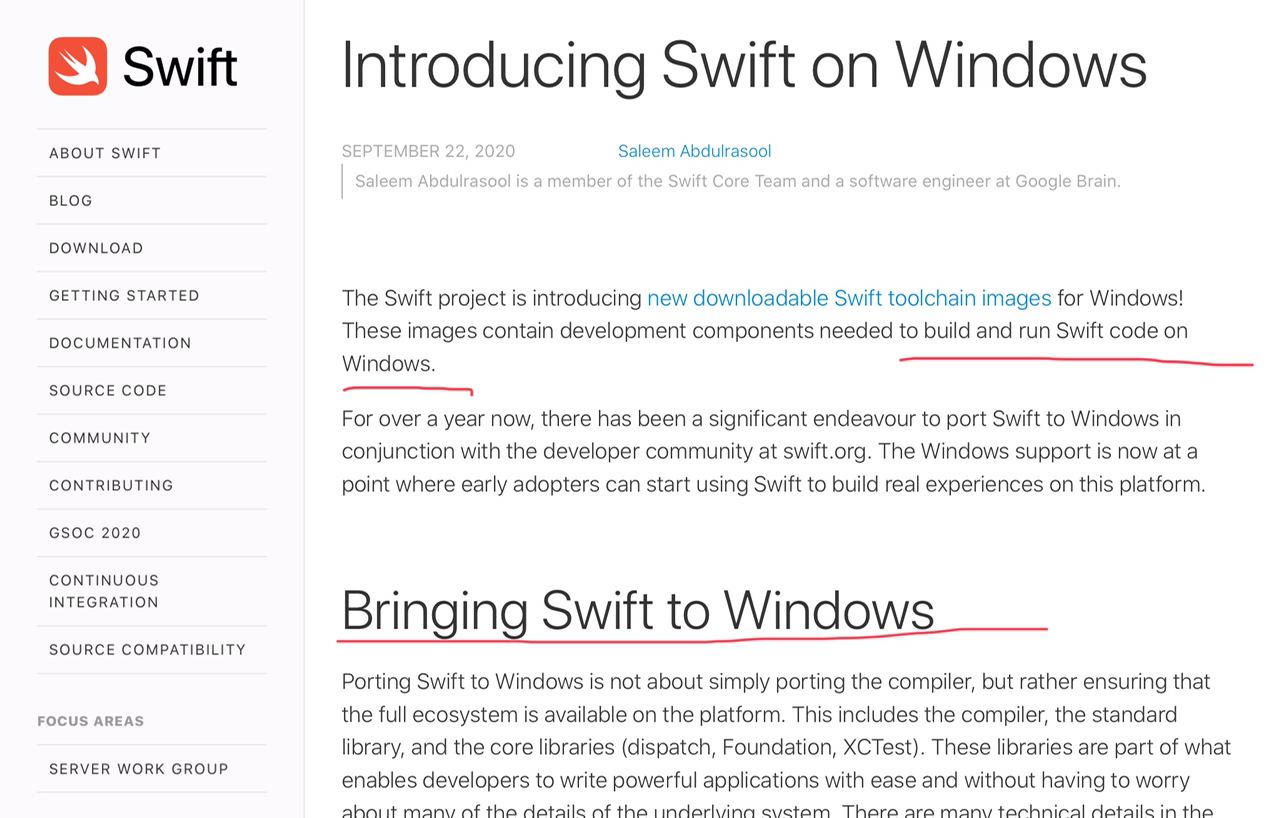This screenshot has height=818, width=1280.
Task: Click the 'These images contain development components' sentence
Action: pos(765,347)
